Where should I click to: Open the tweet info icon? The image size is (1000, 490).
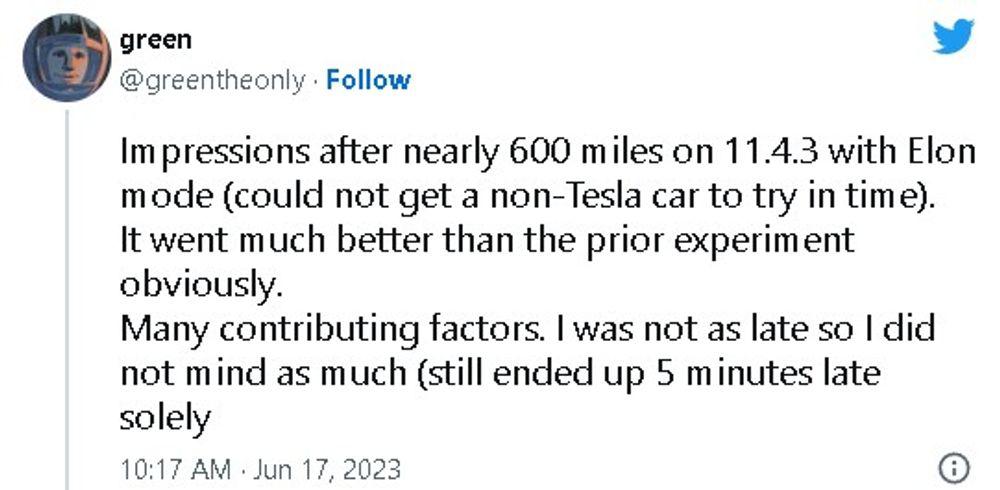[x=953, y=467]
